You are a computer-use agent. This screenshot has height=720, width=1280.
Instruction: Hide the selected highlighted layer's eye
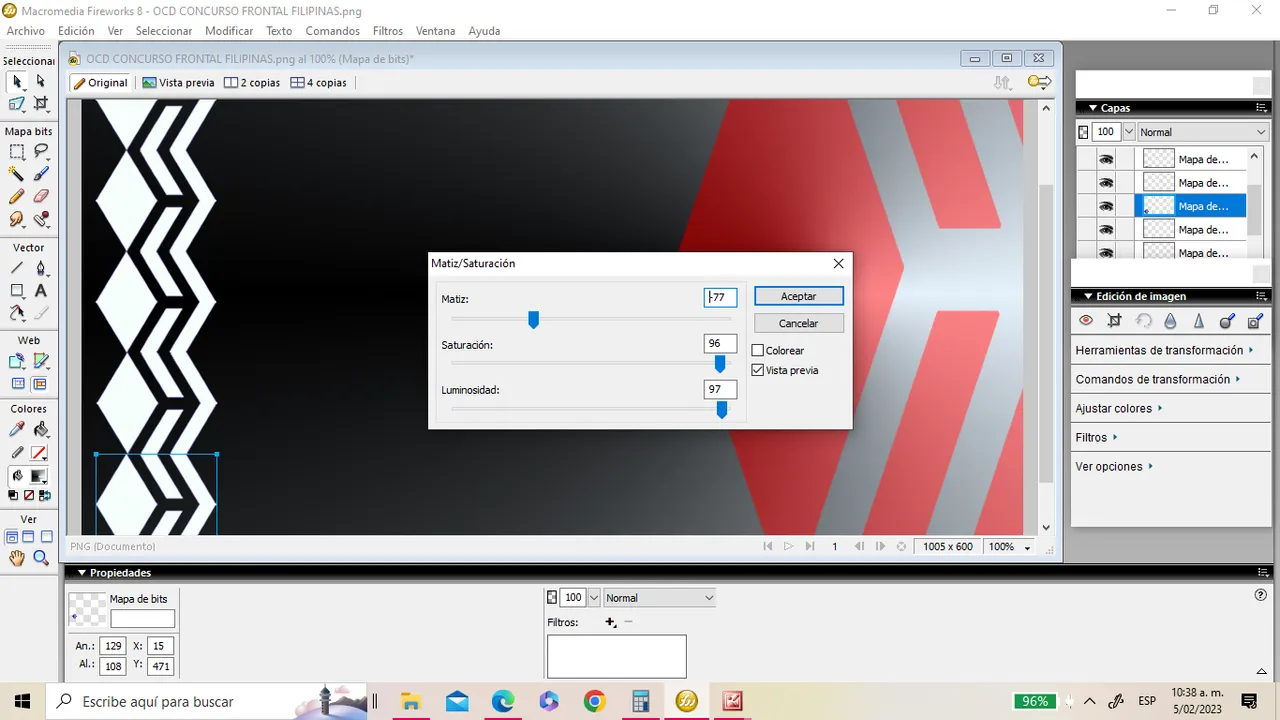click(x=1106, y=206)
